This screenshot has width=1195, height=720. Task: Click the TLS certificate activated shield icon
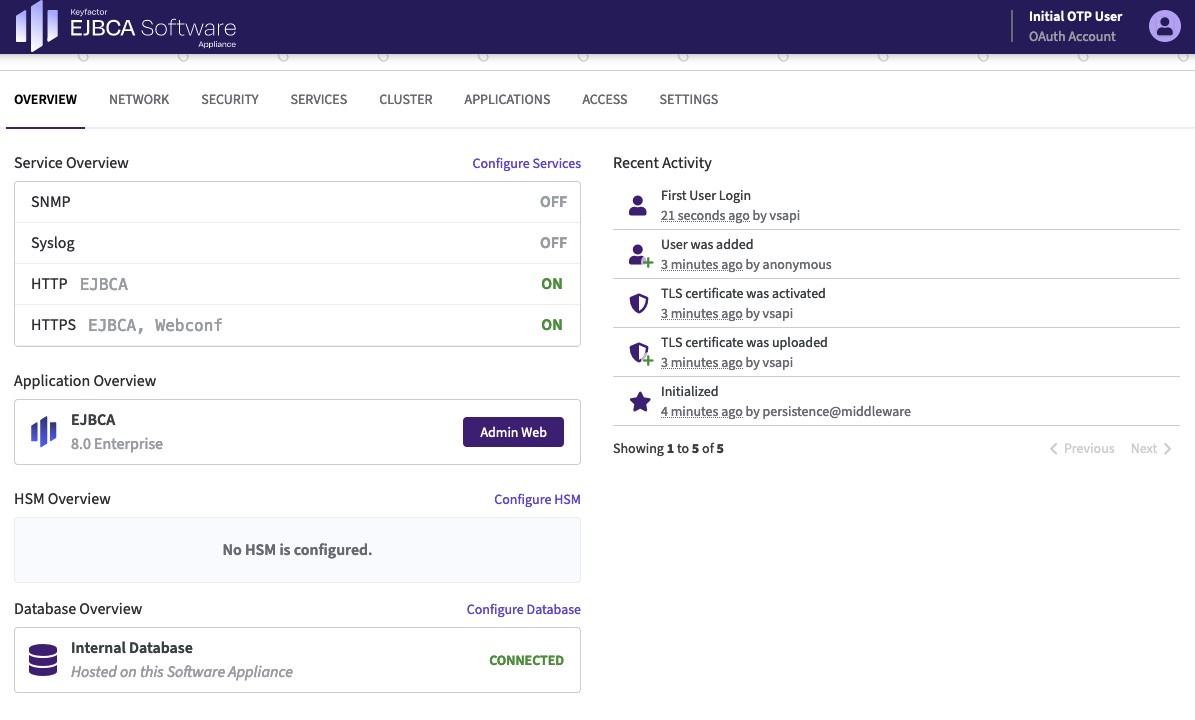pyautogui.click(x=639, y=303)
